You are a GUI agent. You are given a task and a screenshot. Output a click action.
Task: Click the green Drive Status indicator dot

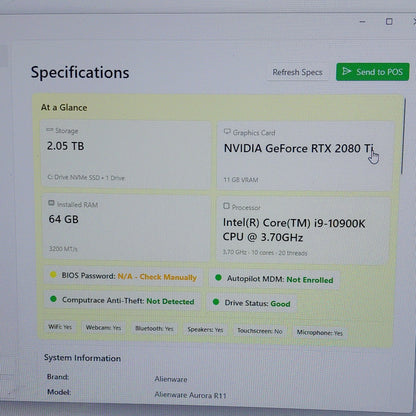[x=216, y=302]
